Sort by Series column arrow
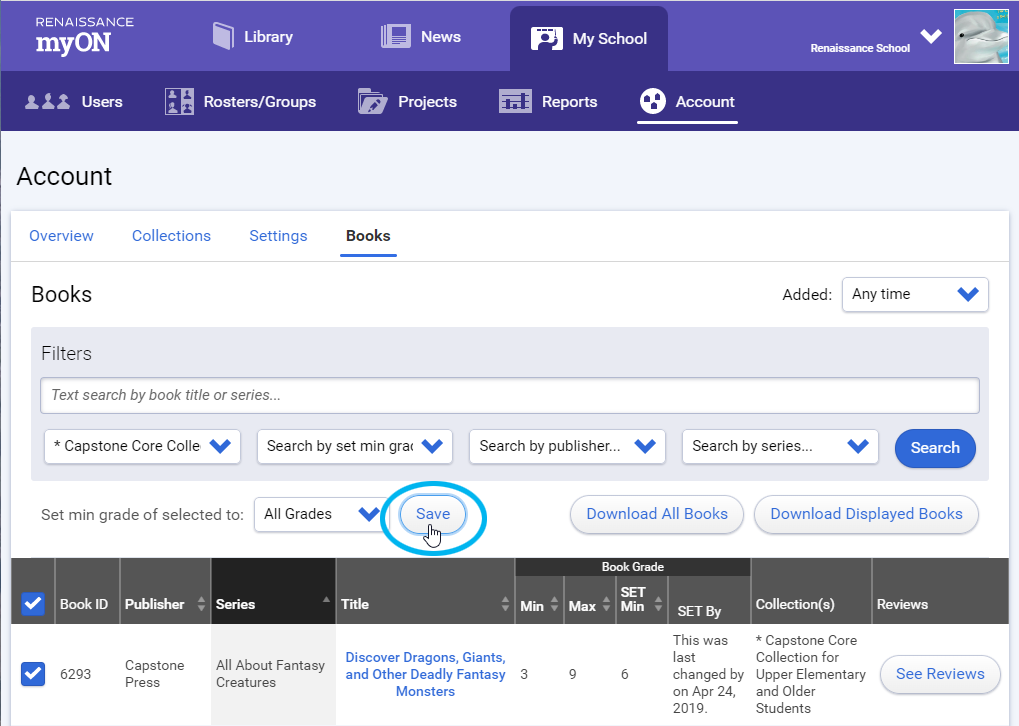The height and width of the screenshot is (726, 1019). click(x=326, y=599)
